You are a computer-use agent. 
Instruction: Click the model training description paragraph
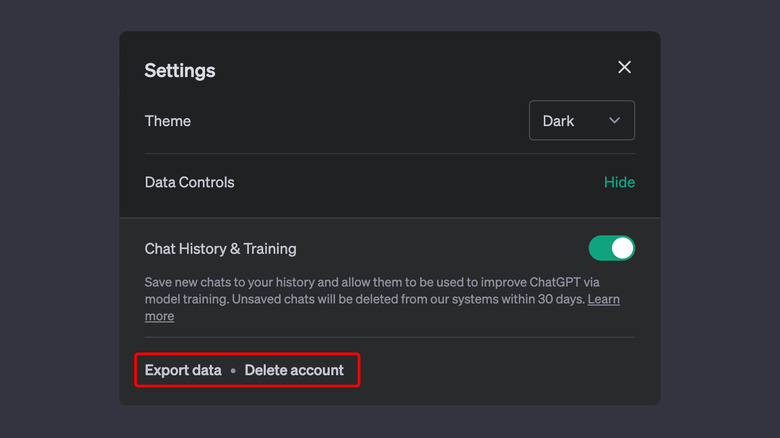[x=360, y=290]
